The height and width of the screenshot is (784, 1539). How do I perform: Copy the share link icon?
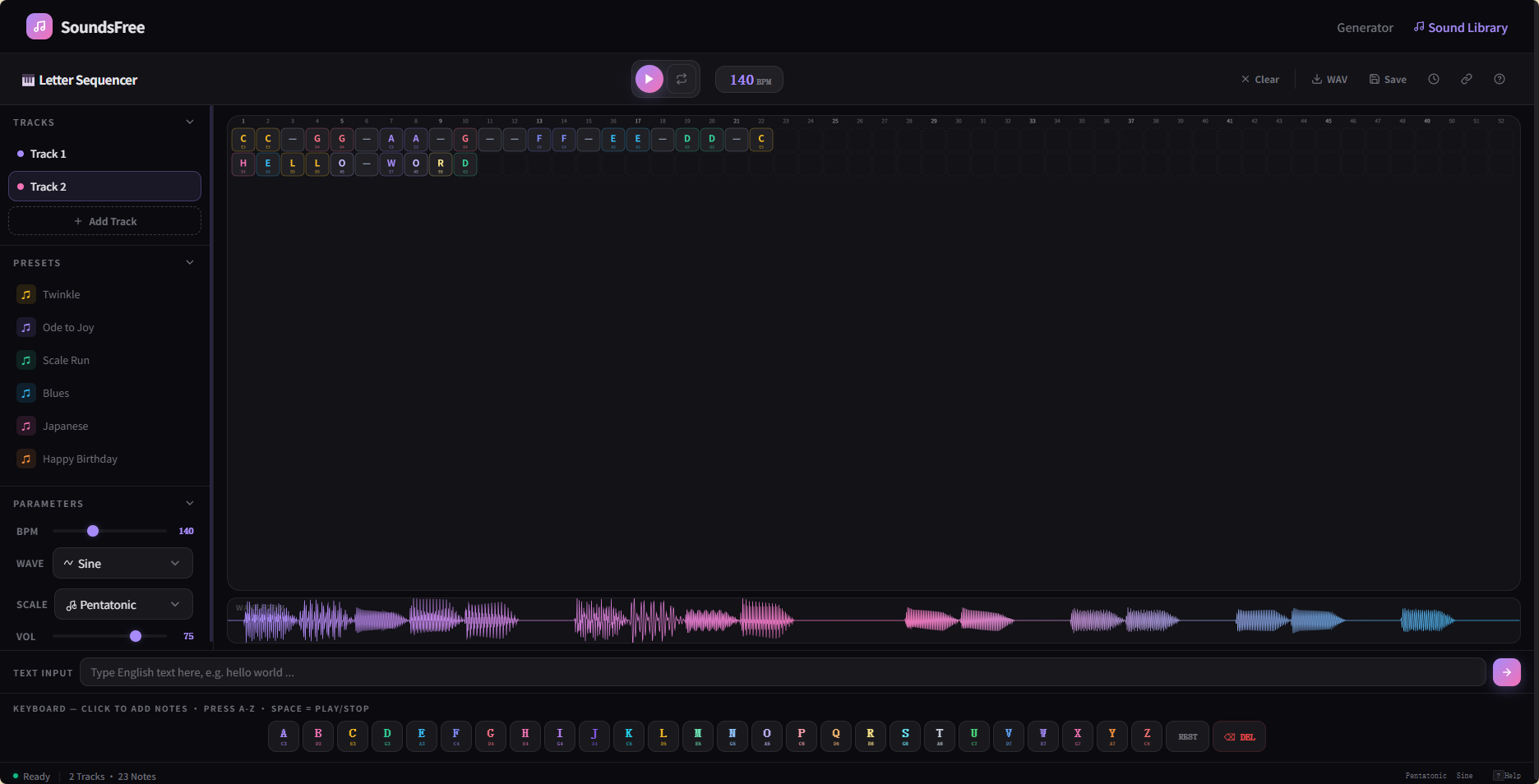pyautogui.click(x=1467, y=79)
